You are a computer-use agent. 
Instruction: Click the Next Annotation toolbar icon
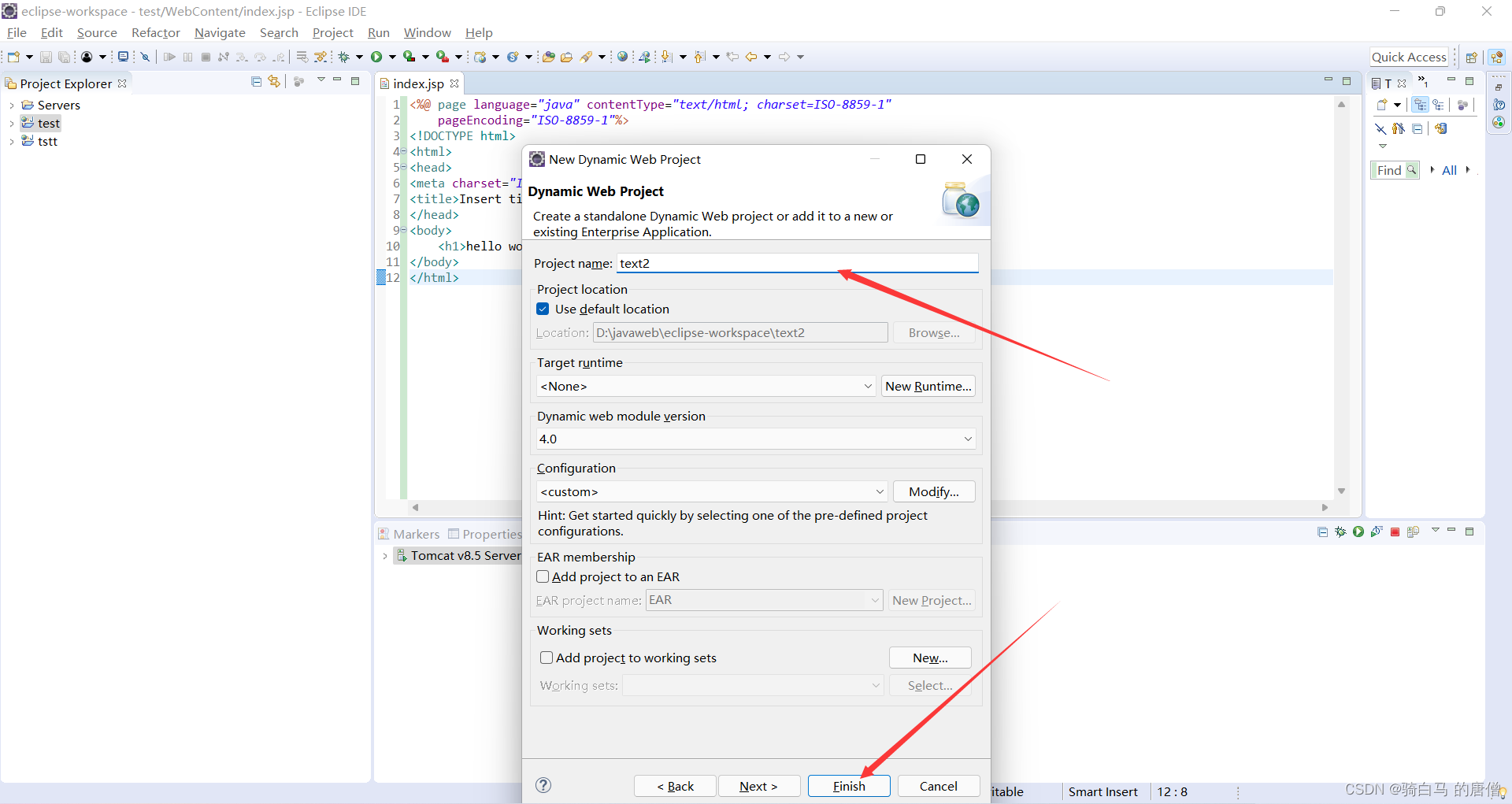(667, 57)
